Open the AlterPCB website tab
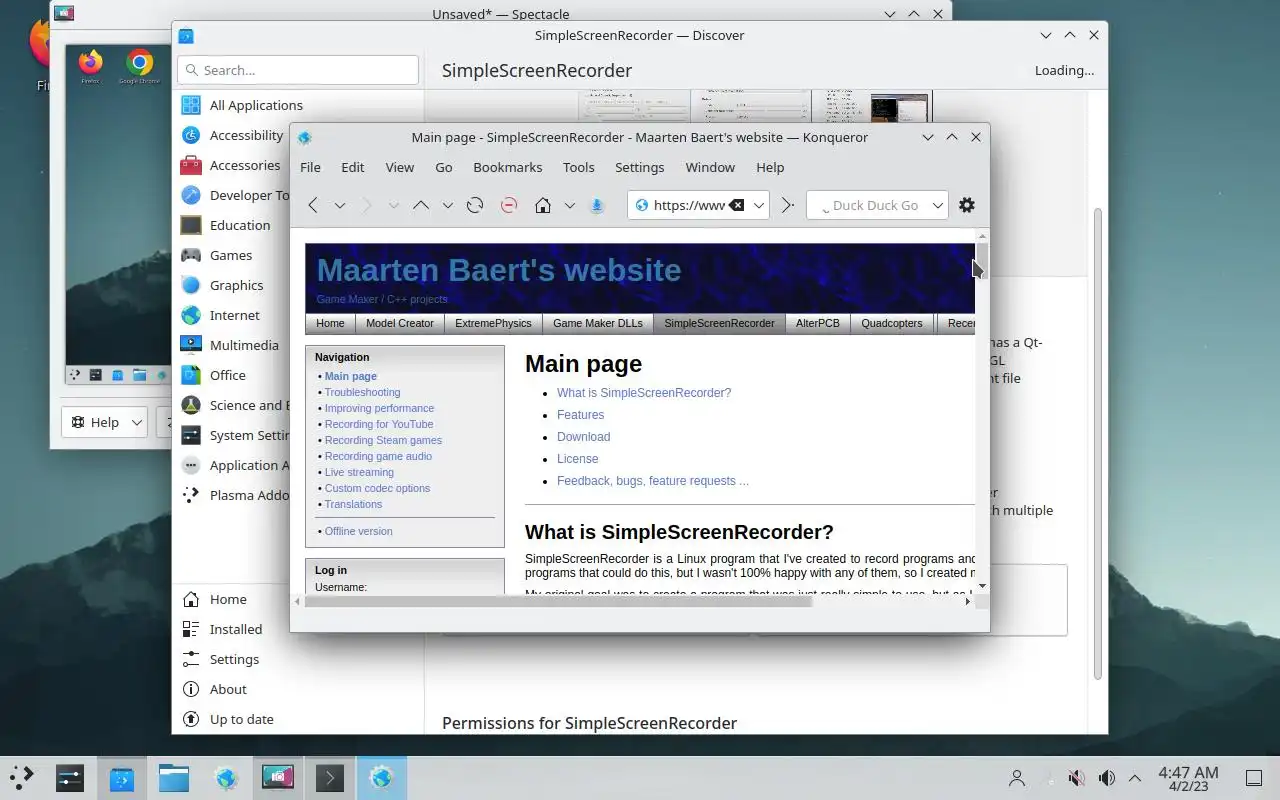 click(x=818, y=323)
